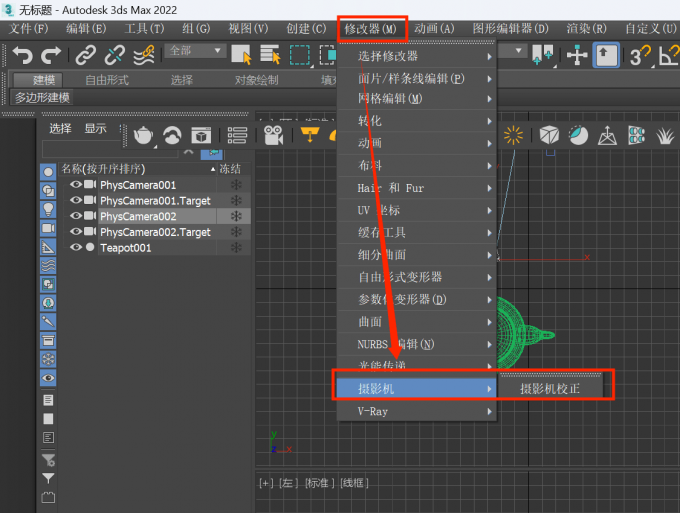Toggle hidden objects eye filter in sidebar

click(x=48, y=378)
